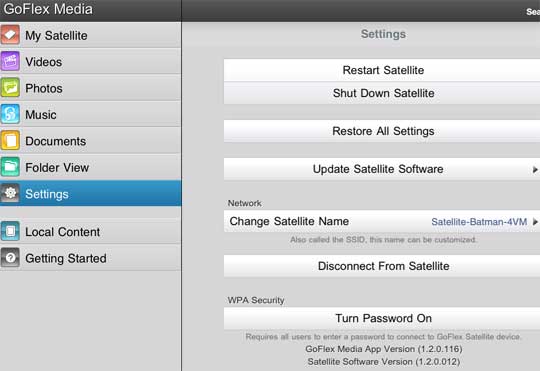Click the Local Content device icon
The width and height of the screenshot is (540, 371).
click(x=10, y=231)
